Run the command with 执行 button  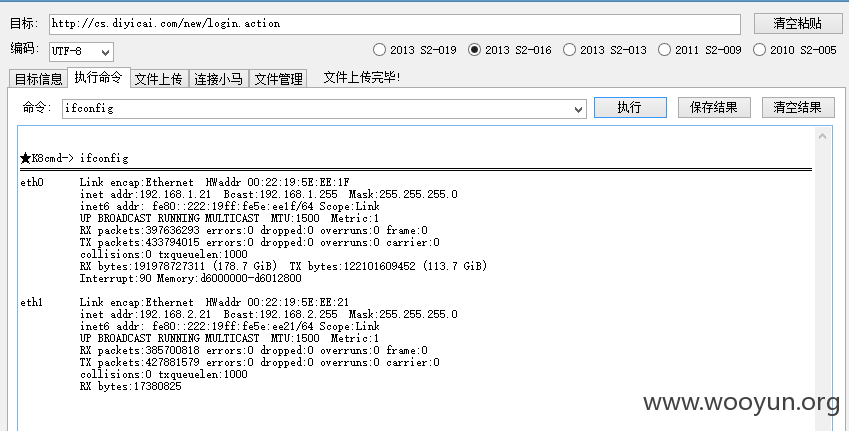pos(630,107)
